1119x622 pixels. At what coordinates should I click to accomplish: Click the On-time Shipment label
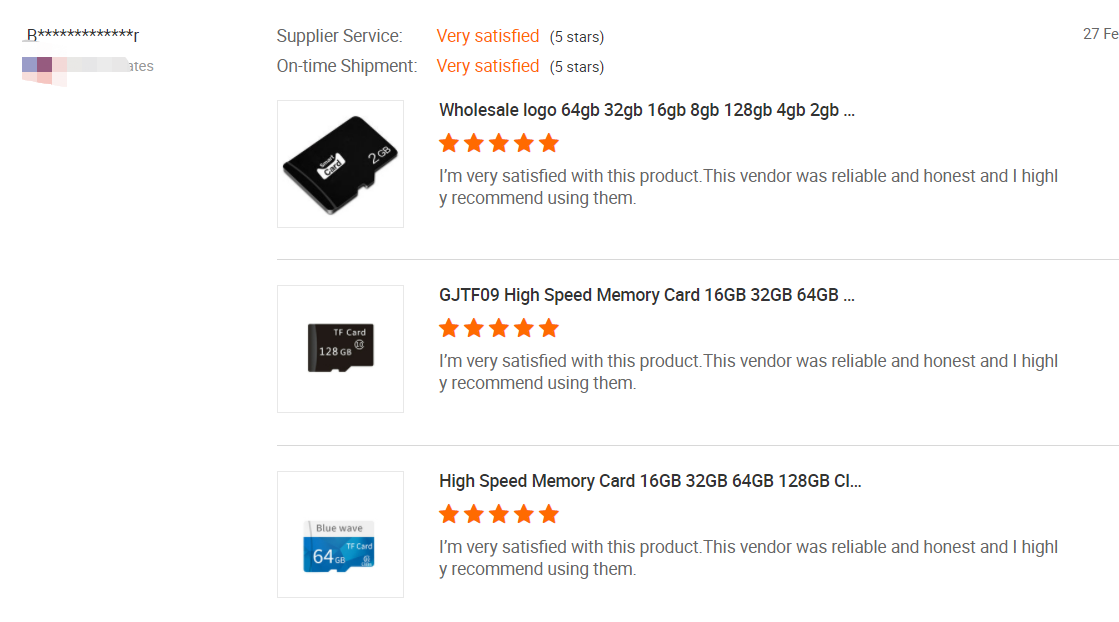coord(346,66)
